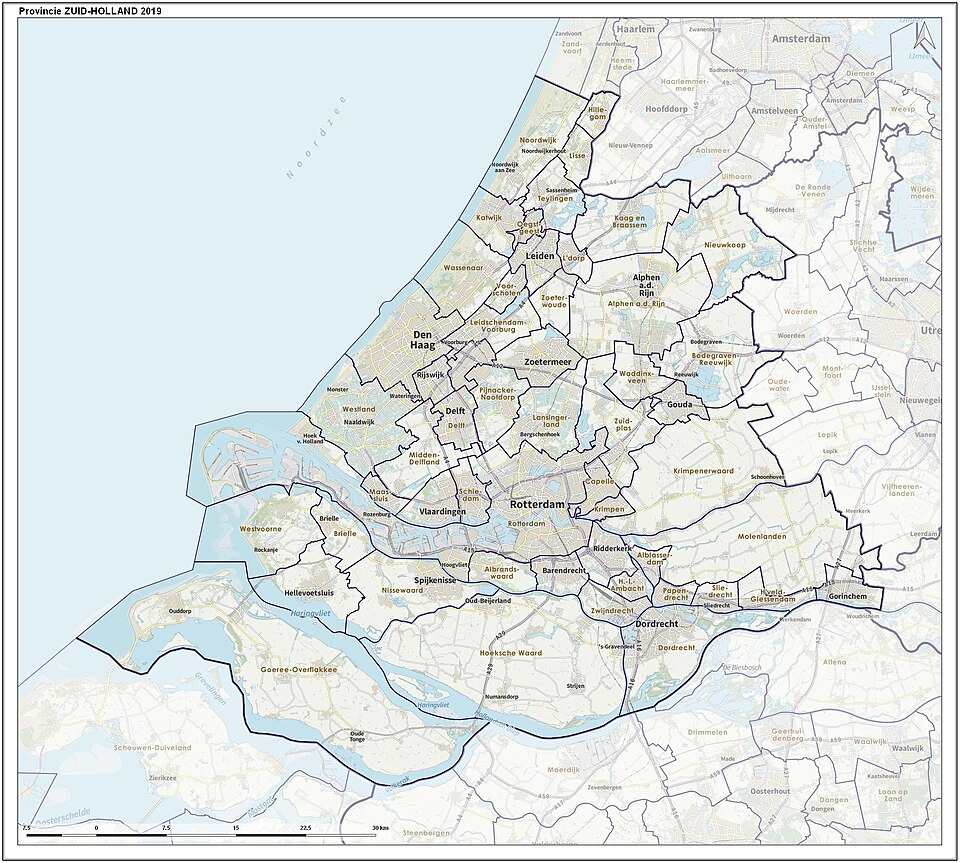
Task: Select the 'Hellevoetsluis' label
Action: 309,593
